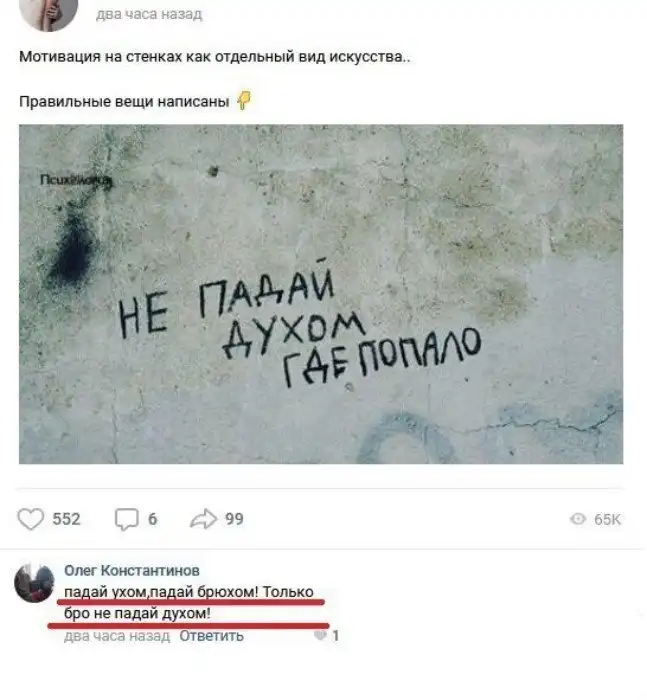Open comments via the speech bubble icon
This screenshot has width=647, height=700.
(x=126, y=520)
